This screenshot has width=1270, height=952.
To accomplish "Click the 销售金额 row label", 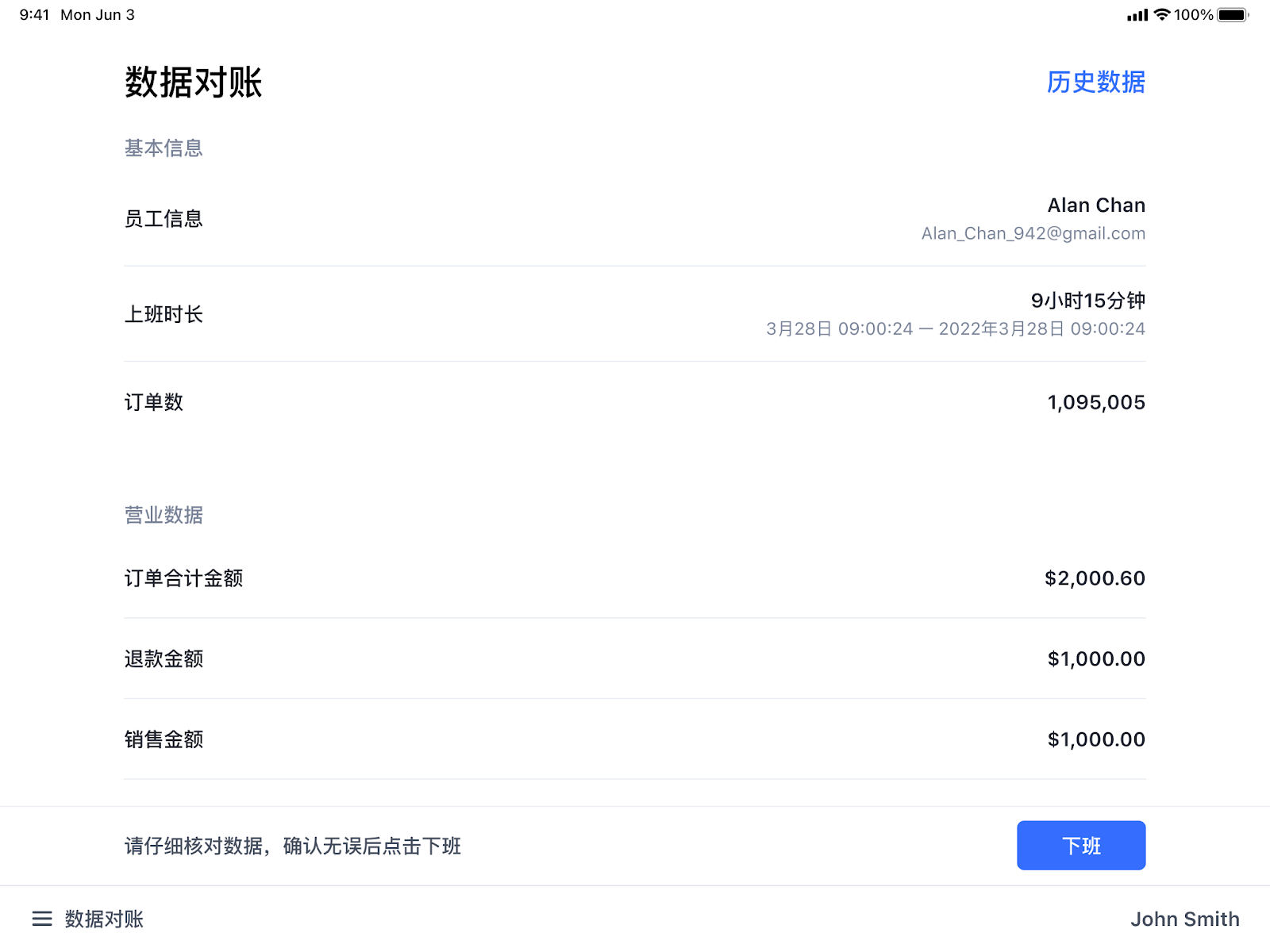I will 164,739.
